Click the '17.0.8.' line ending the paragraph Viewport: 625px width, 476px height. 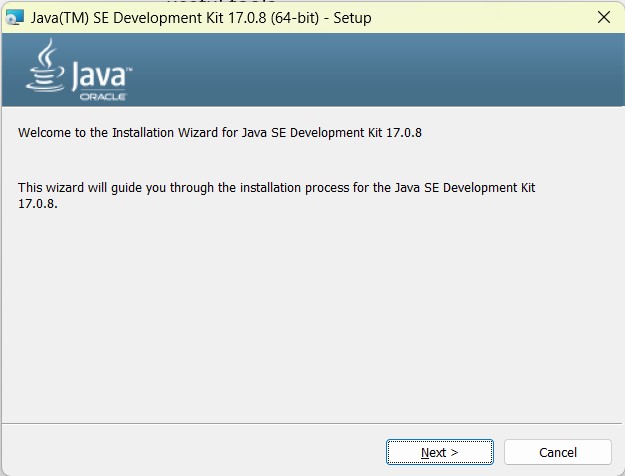tap(38, 204)
